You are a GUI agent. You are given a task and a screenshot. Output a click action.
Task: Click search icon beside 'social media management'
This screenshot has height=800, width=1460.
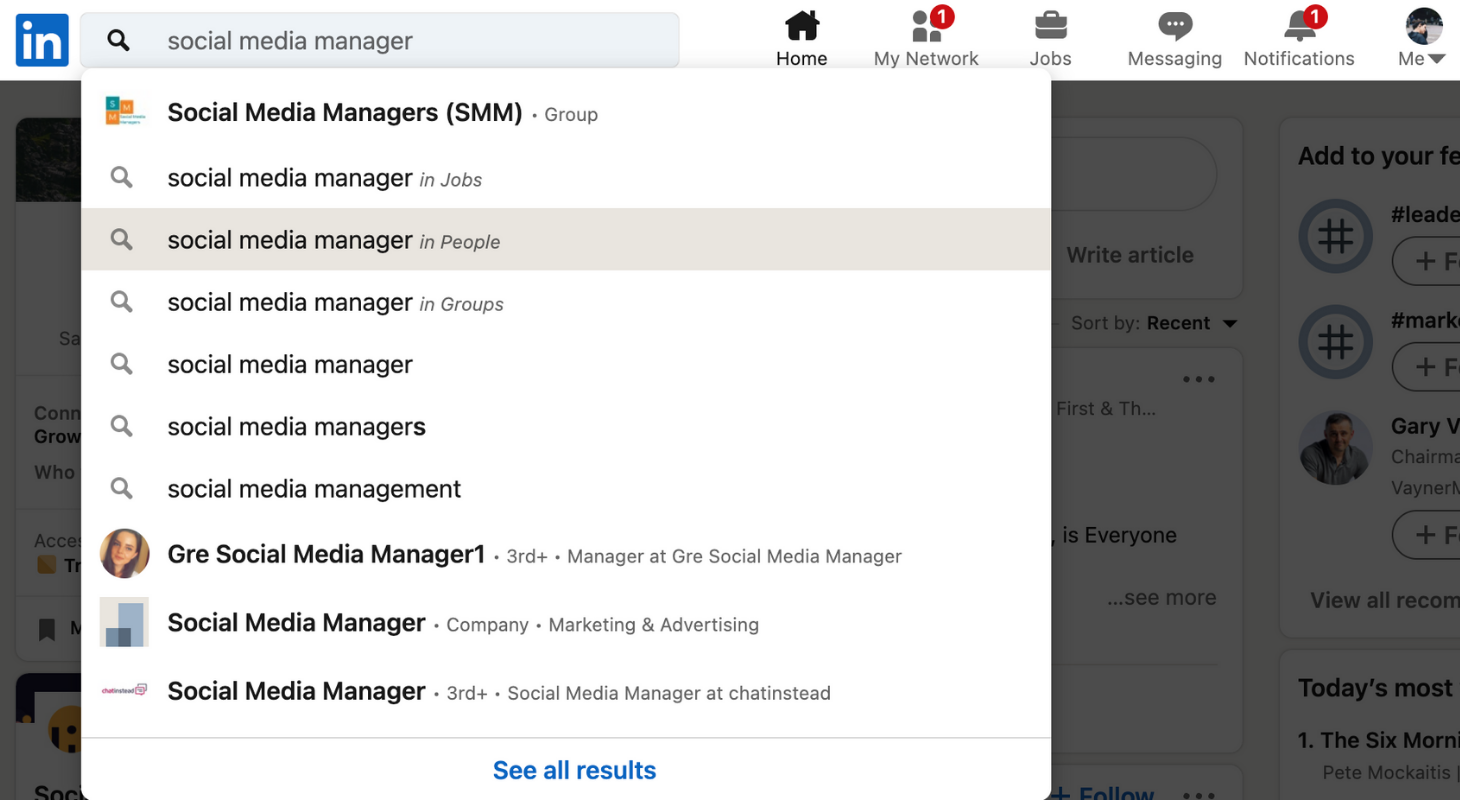coord(121,488)
